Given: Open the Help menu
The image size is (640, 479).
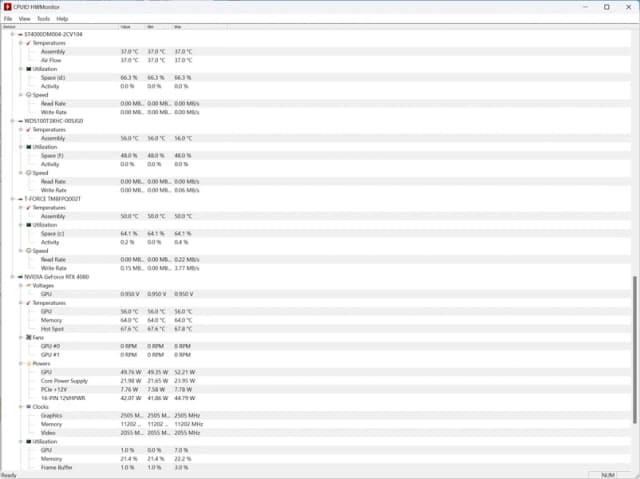Looking at the screenshot, I should pyautogui.click(x=62, y=19).
